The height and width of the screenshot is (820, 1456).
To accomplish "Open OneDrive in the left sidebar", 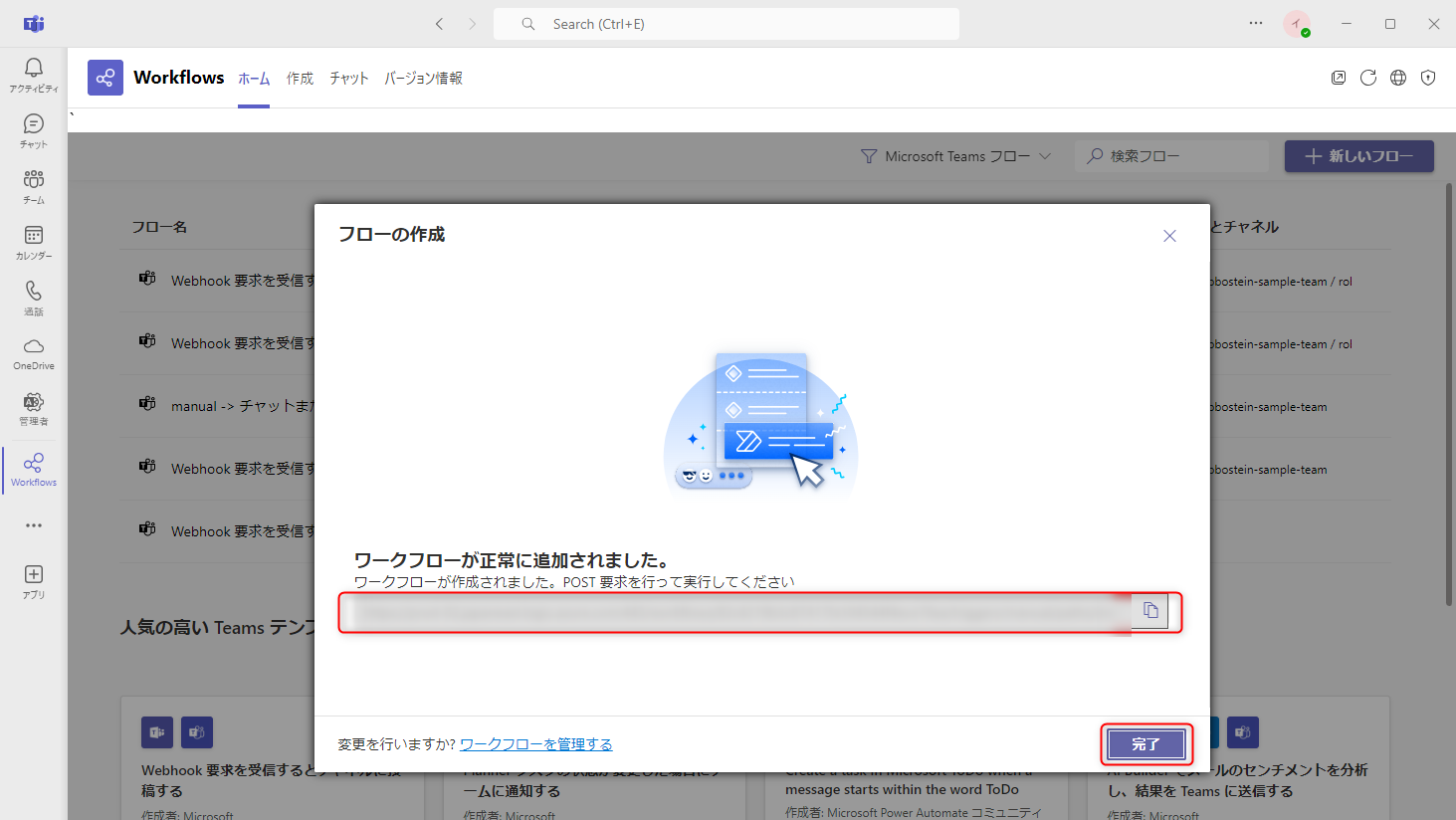I will [x=34, y=353].
